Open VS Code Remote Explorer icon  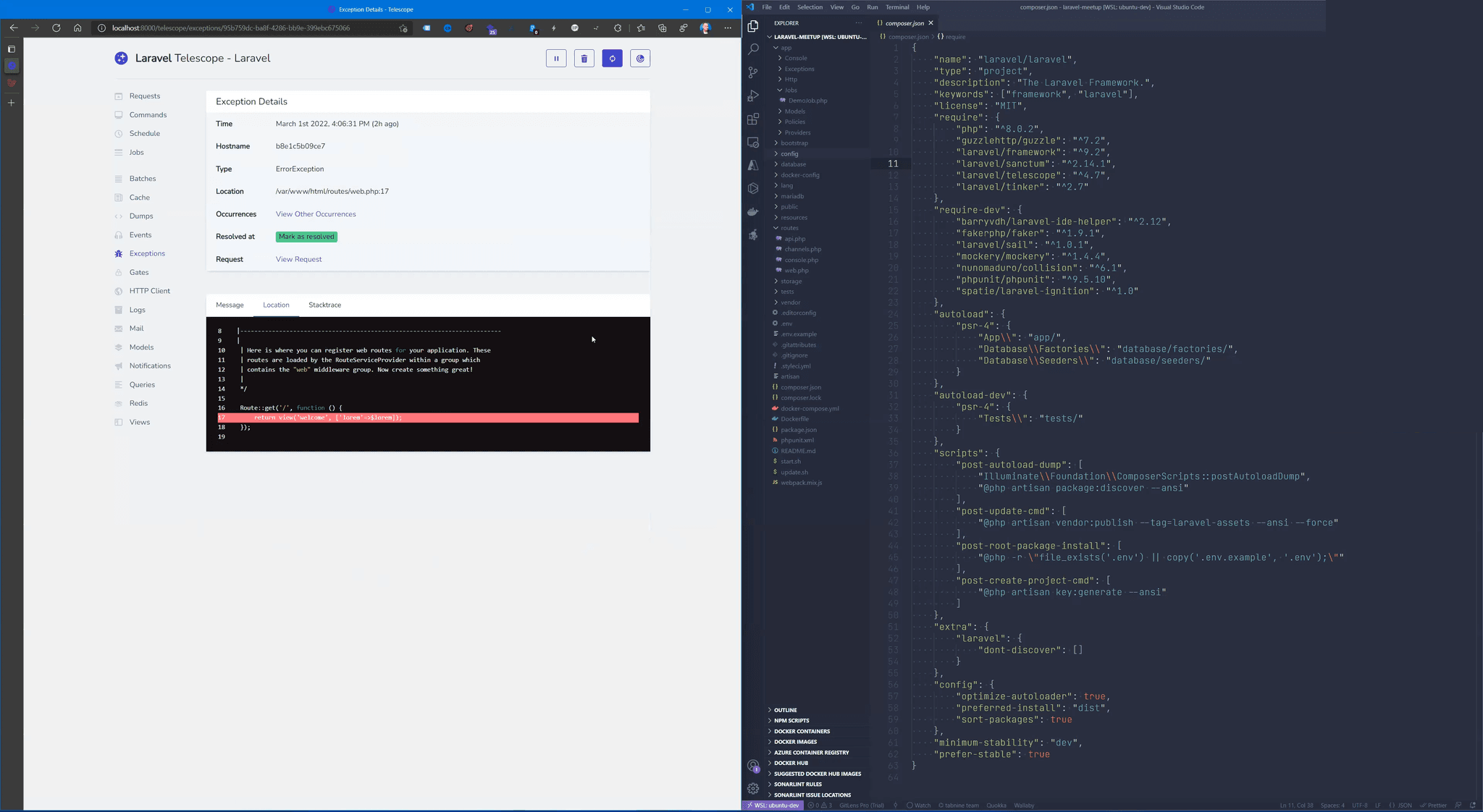(753, 142)
